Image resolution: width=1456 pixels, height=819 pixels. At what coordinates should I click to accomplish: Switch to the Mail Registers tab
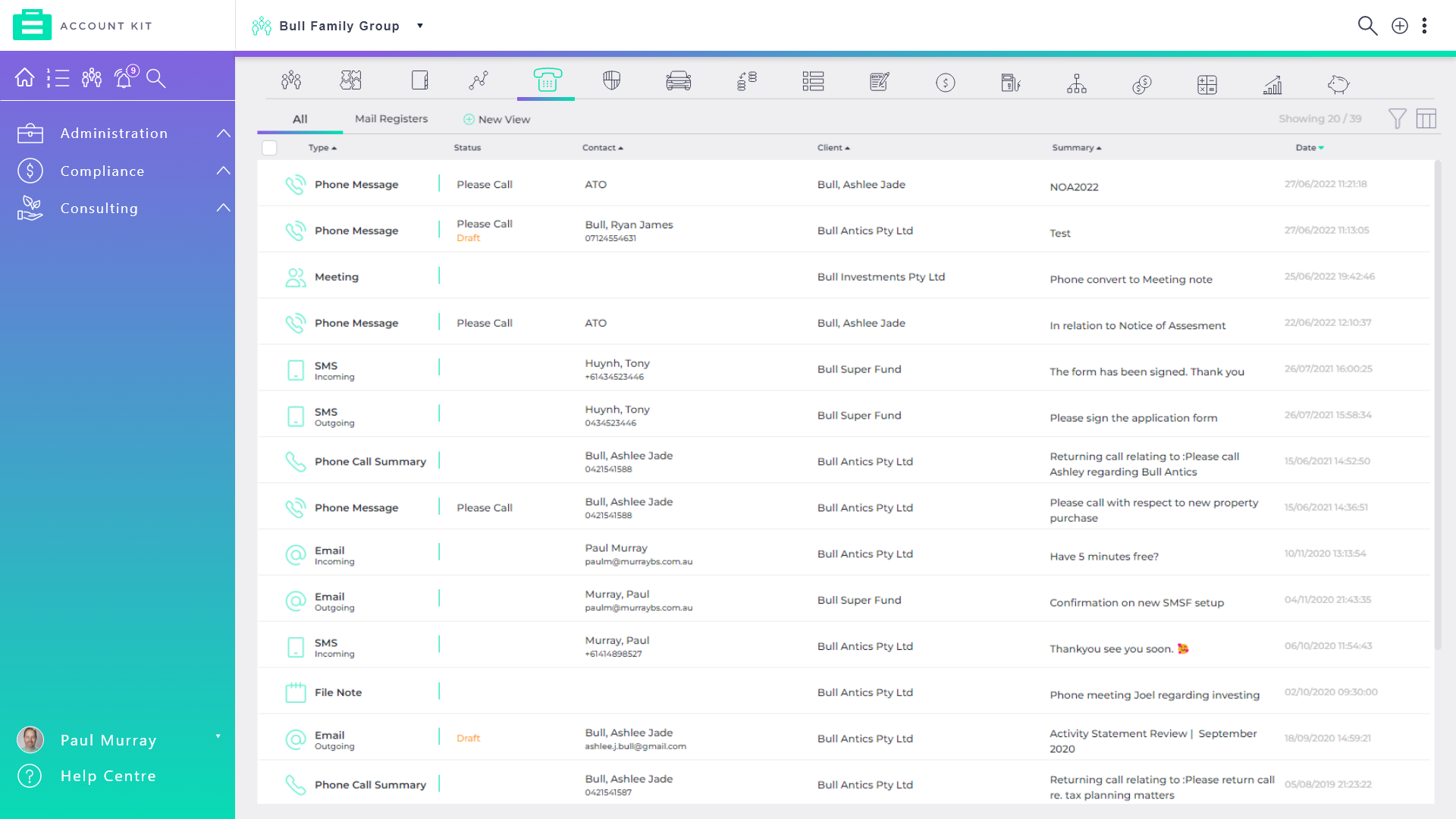[x=391, y=119]
